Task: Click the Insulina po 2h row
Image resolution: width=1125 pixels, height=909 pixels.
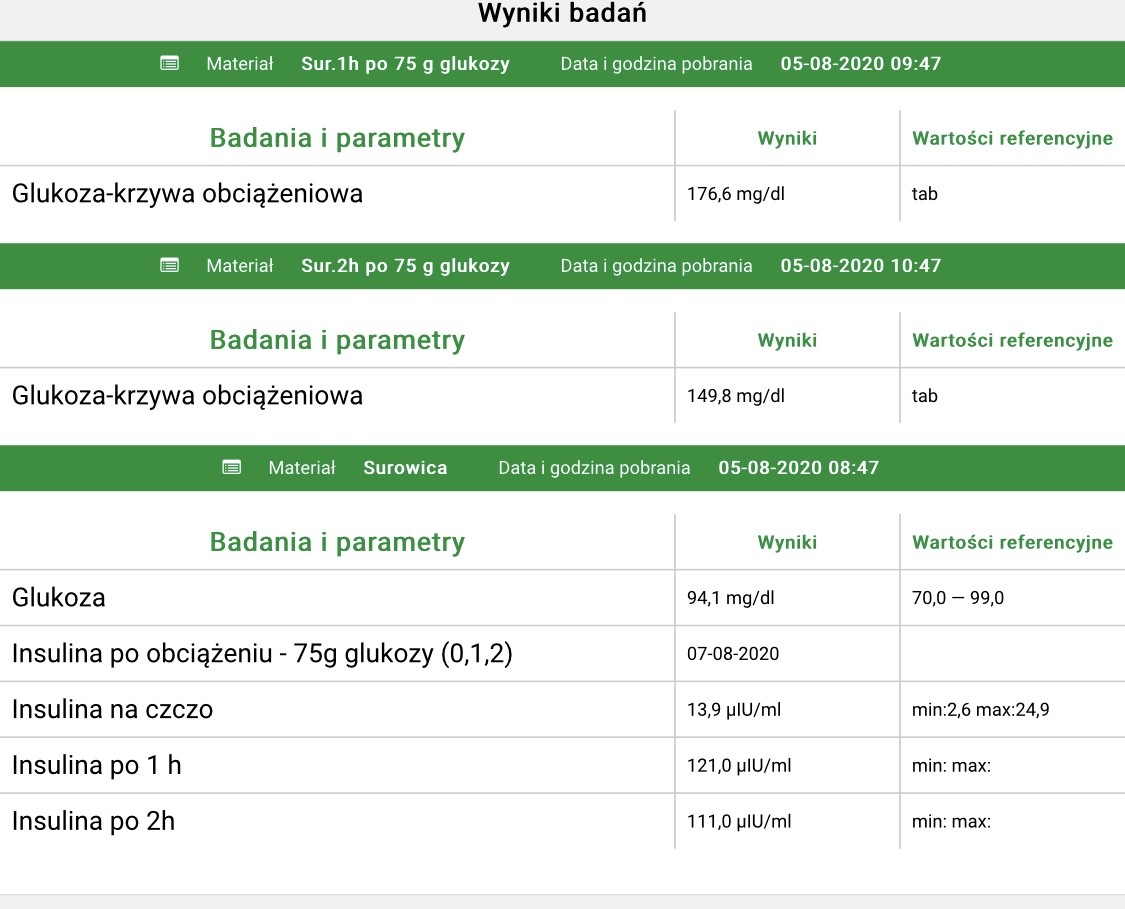Action: [93, 822]
